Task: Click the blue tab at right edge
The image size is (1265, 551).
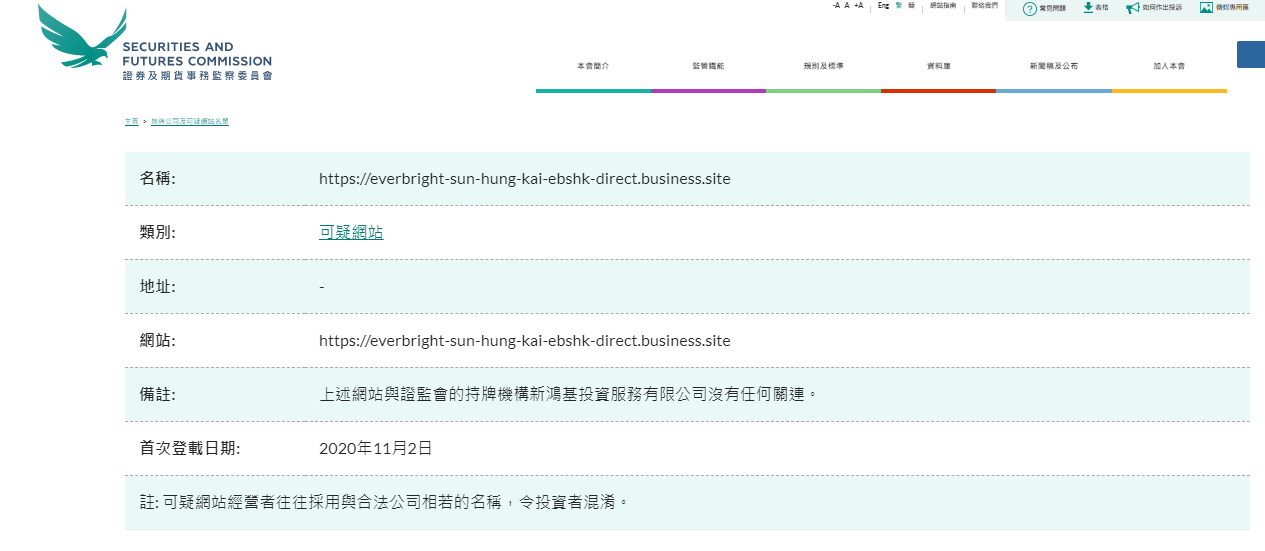Action: pos(1251,55)
